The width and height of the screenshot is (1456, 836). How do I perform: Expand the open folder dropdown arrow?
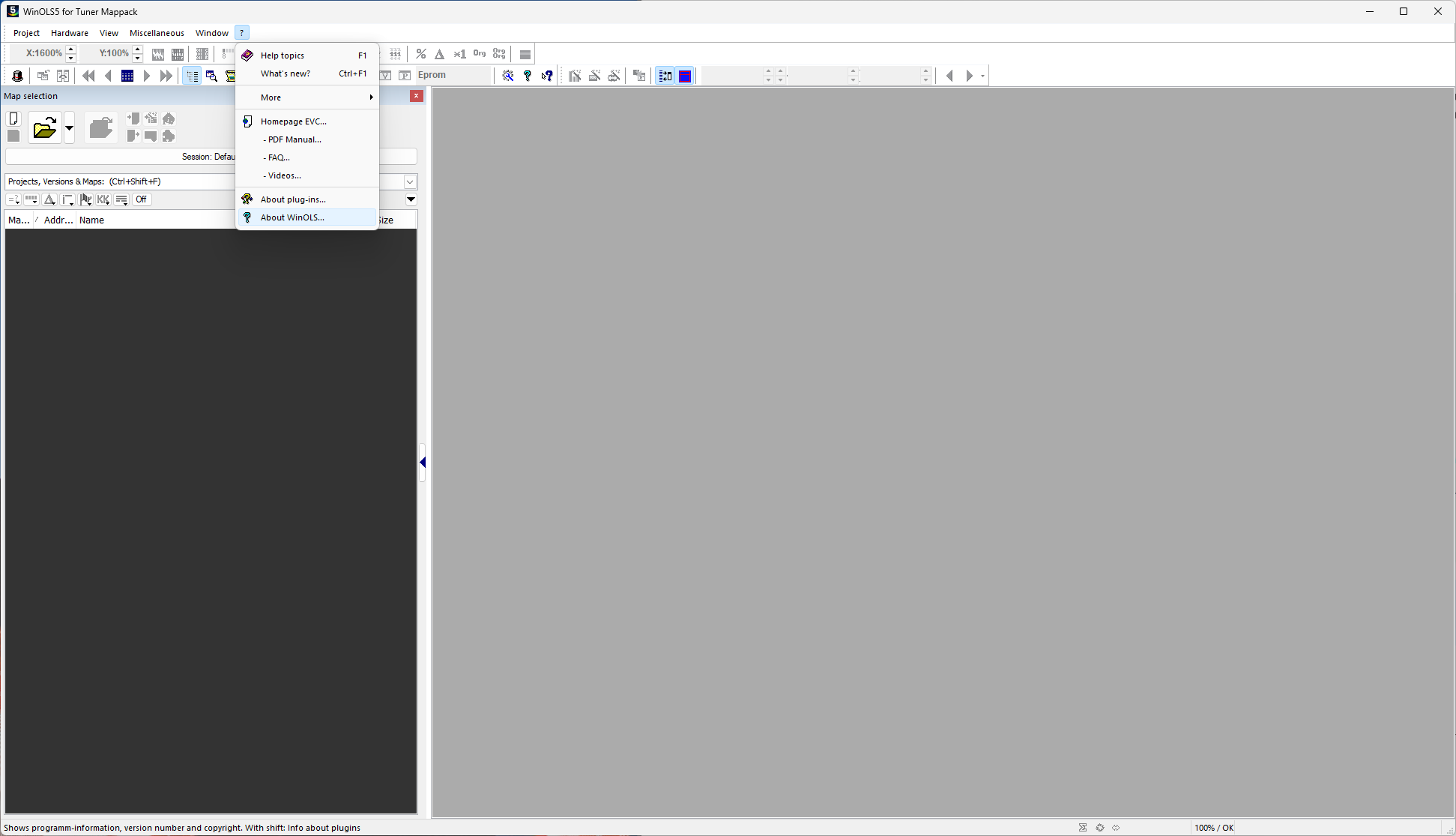[69, 128]
